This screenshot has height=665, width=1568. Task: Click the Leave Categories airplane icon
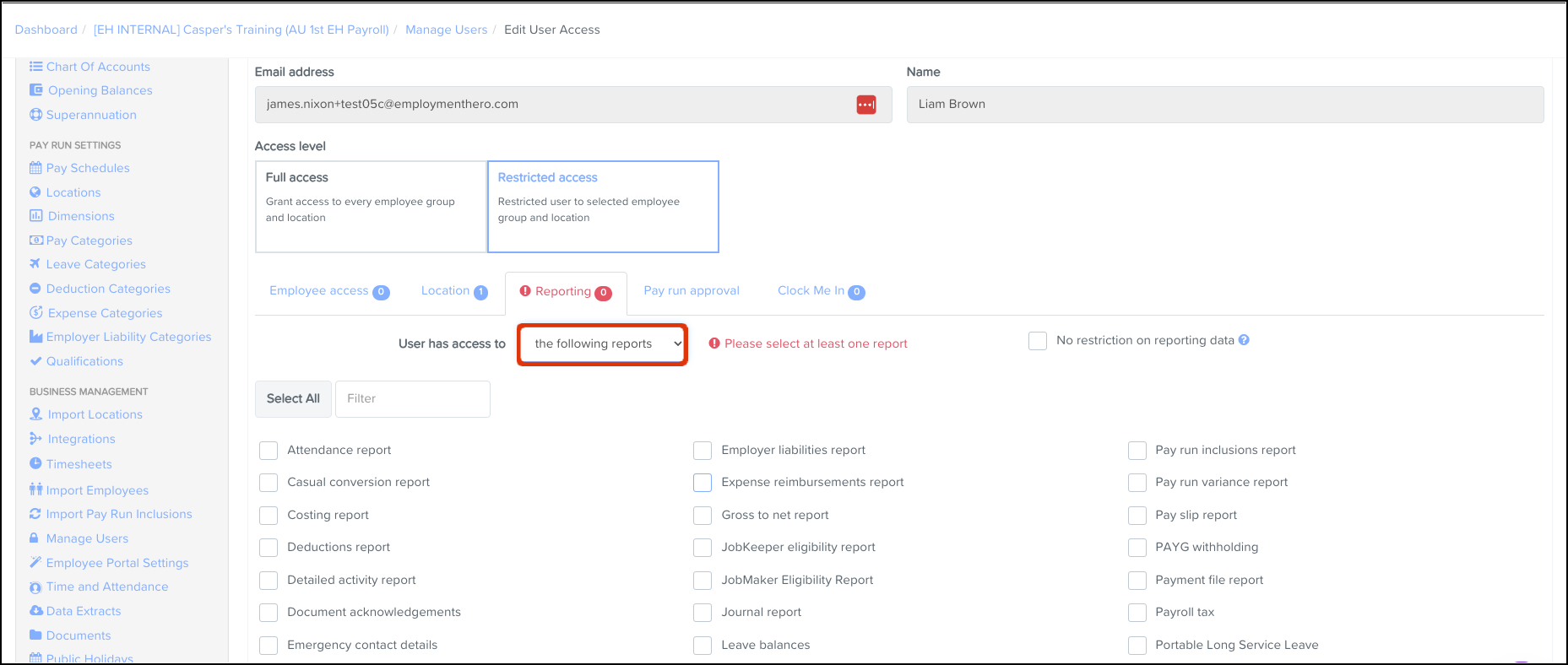(x=35, y=264)
